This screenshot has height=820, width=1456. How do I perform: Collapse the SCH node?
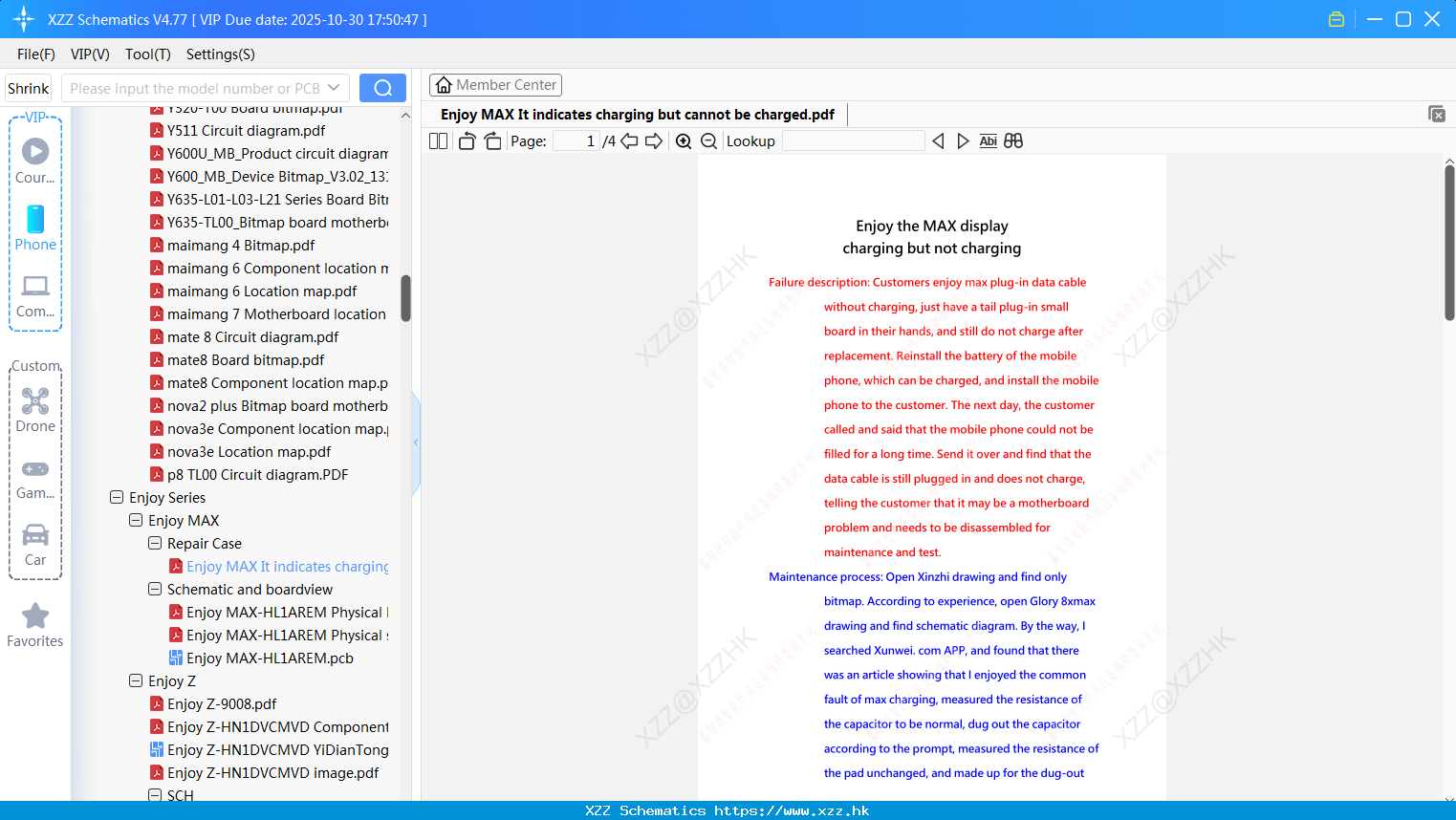(x=155, y=795)
